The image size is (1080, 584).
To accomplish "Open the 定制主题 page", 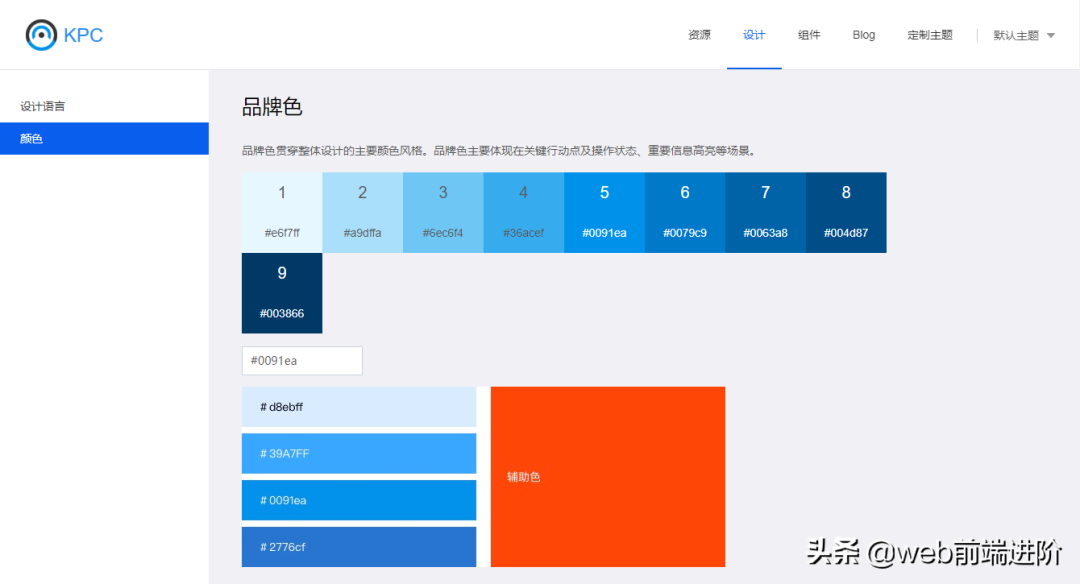I will pos(929,35).
